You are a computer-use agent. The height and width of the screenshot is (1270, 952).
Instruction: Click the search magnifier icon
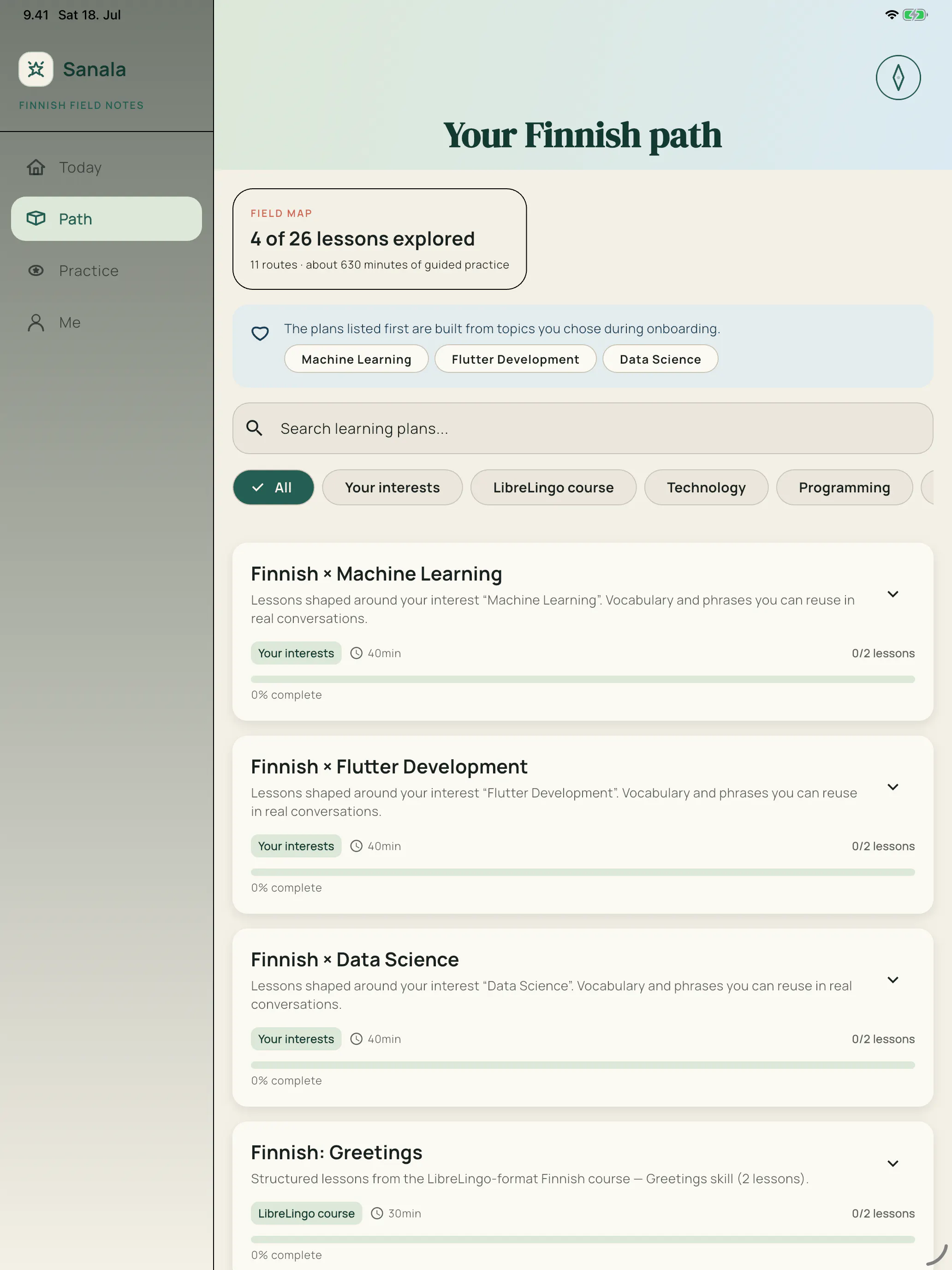254,428
